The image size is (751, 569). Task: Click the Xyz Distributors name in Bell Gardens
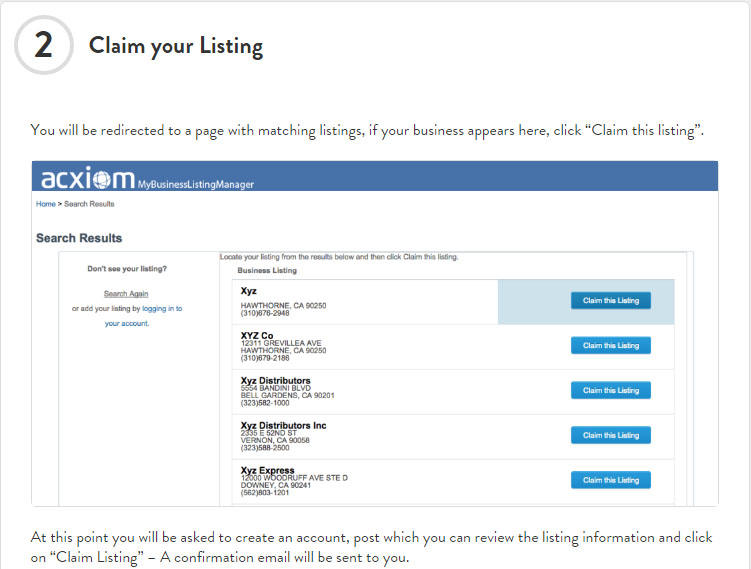[275, 380]
